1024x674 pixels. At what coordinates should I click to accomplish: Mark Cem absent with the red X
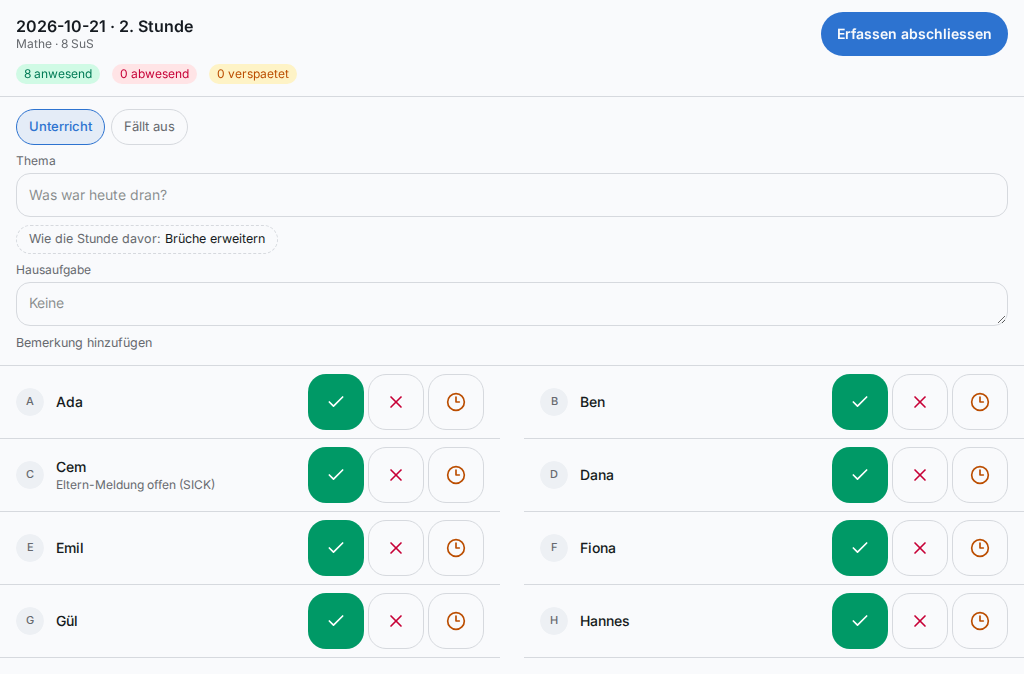[x=396, y=475]
